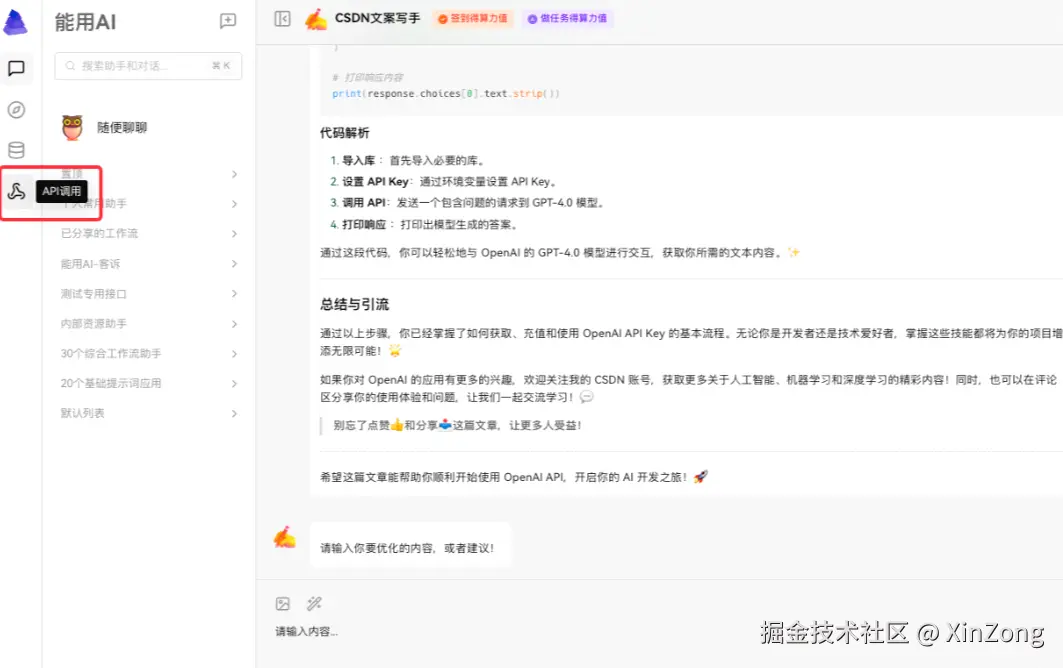Click the # 打印响应内容 code comment
This screenshot has height=668, width=1063.
click(x=367, y=77)
